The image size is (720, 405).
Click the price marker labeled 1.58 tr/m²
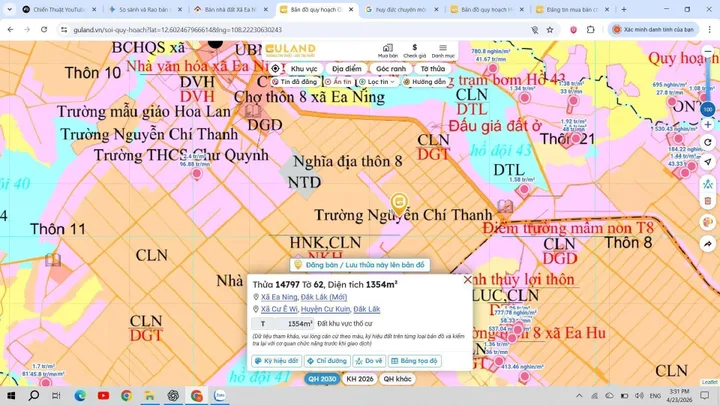524,189
